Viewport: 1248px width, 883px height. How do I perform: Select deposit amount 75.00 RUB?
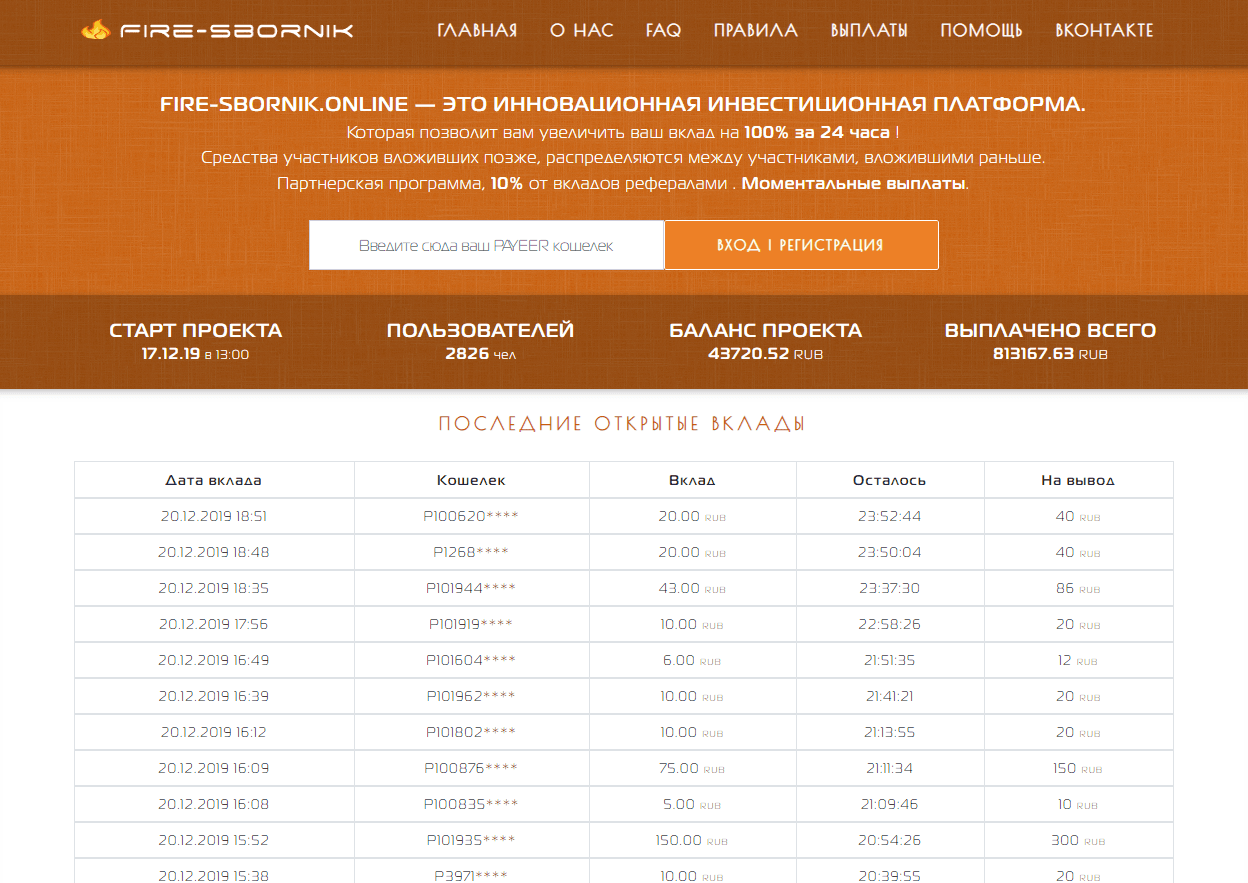pos(693,768)
